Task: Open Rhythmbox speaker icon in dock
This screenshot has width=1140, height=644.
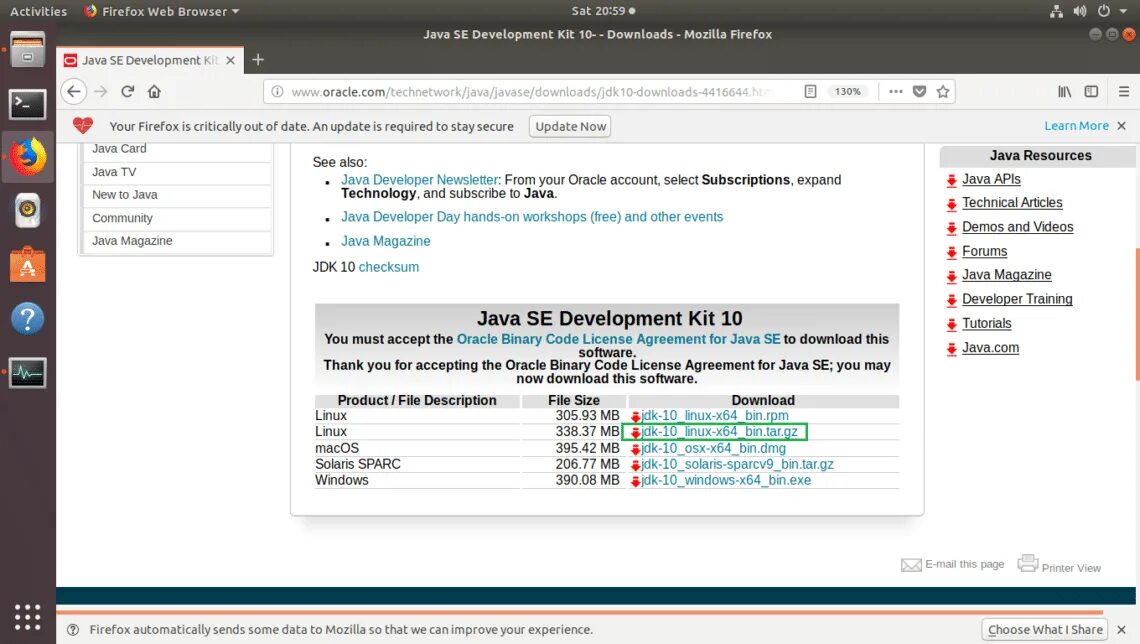Action: coord(28,211)
